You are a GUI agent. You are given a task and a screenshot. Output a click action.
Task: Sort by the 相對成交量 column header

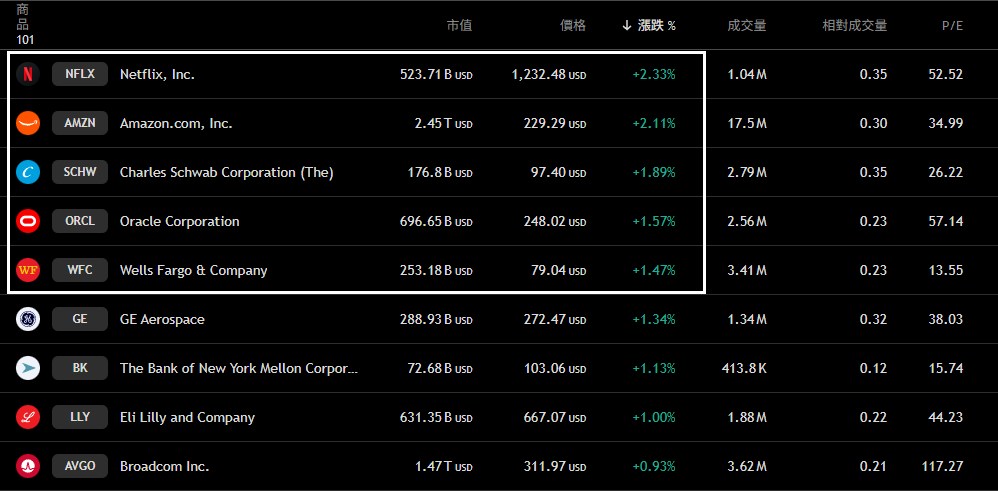coord(854,26)
